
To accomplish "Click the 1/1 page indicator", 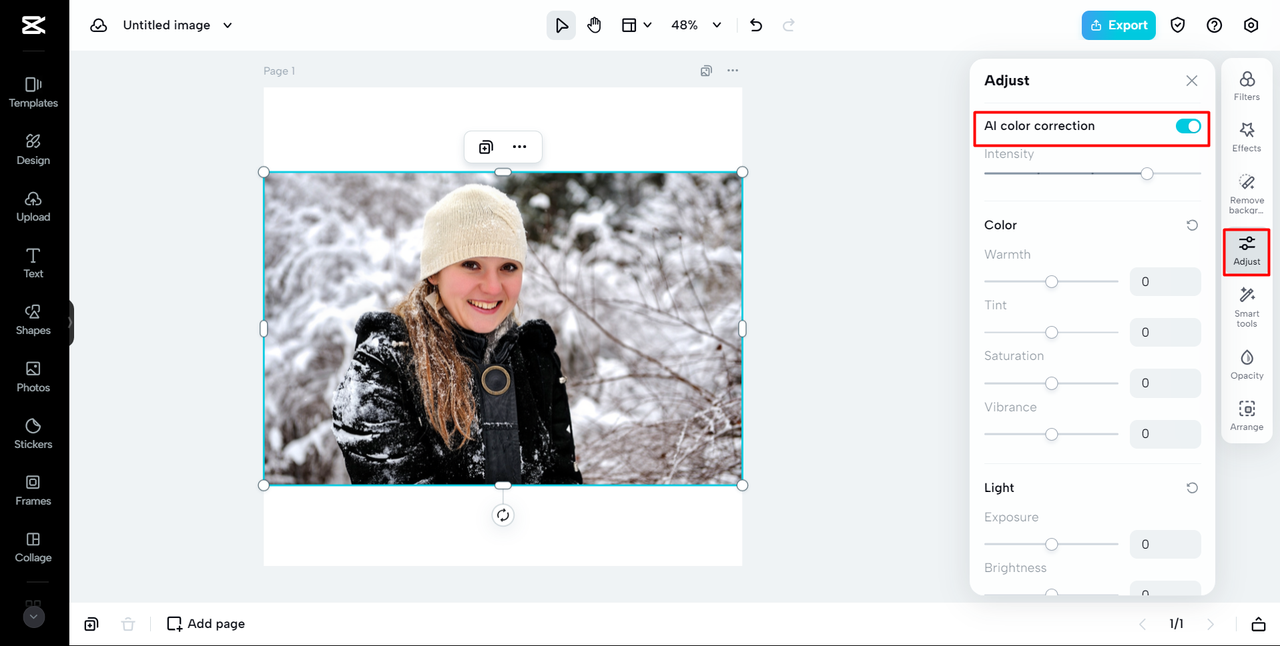I will pyautogui.click(x=1177, y=624).
